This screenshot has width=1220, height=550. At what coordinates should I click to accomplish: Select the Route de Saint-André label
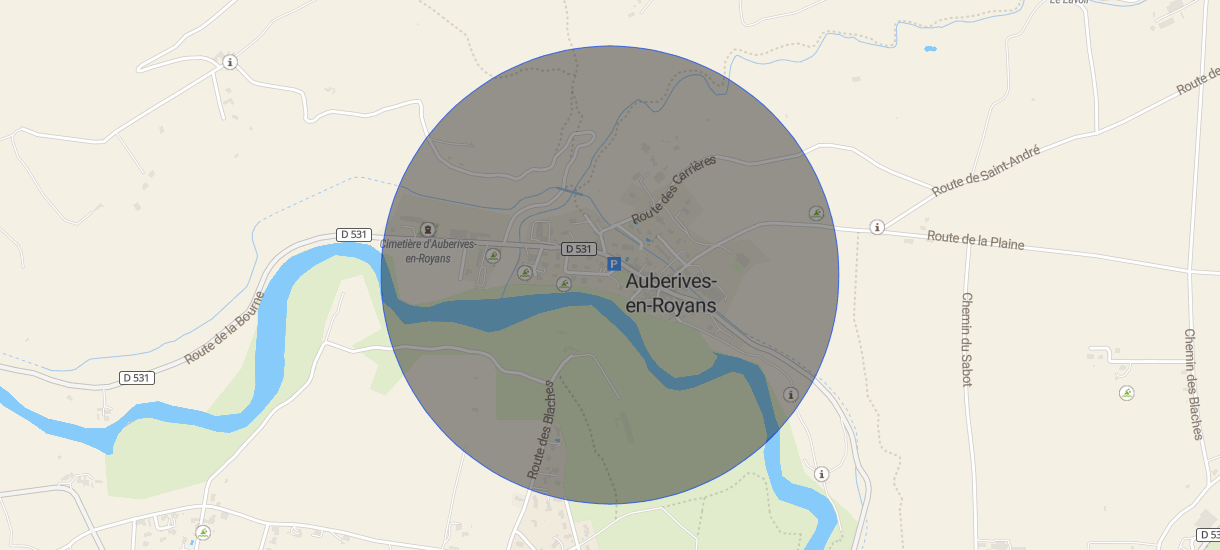coord(986,169)
